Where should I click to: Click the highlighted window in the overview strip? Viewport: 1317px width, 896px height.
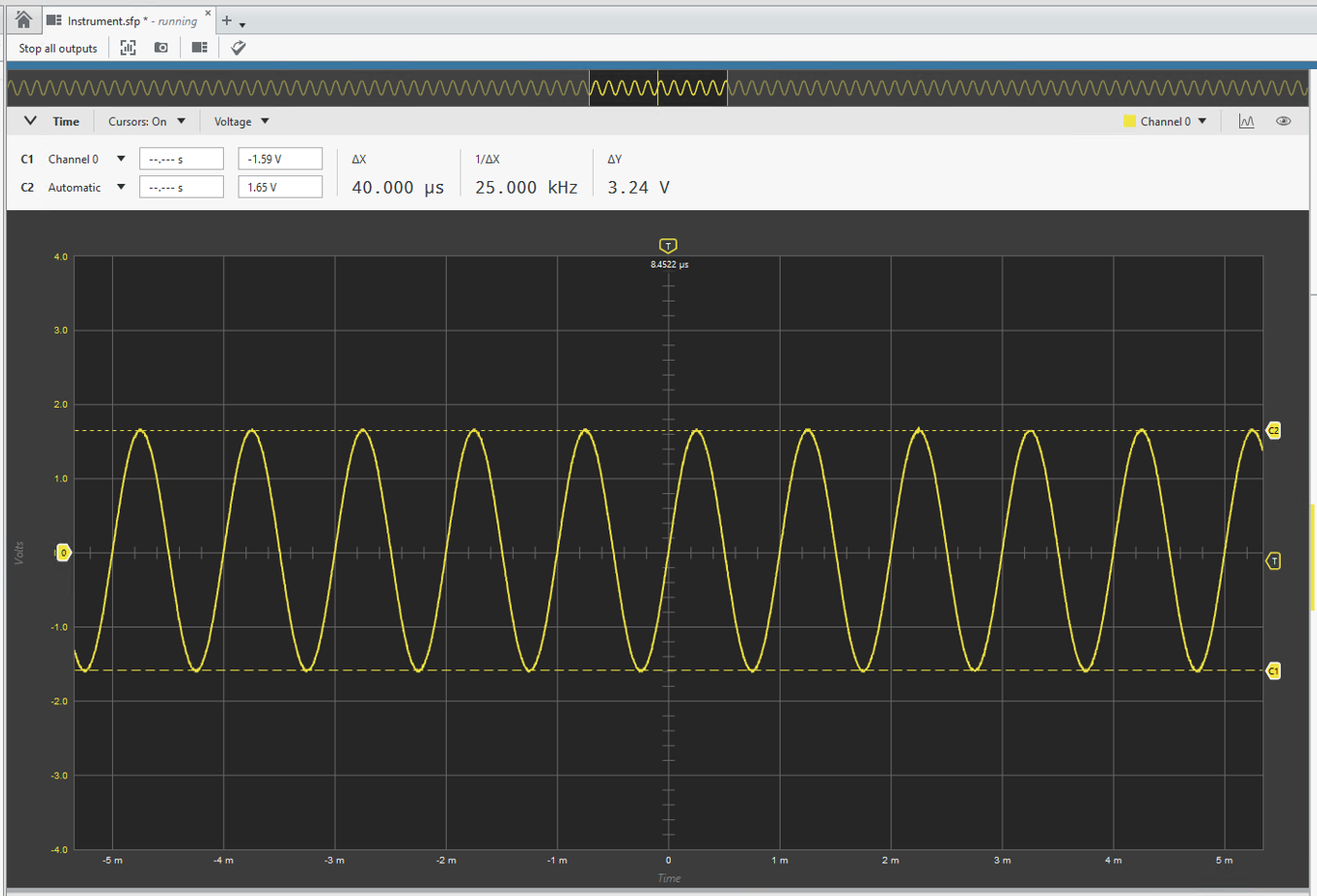[x=658, y=89]
